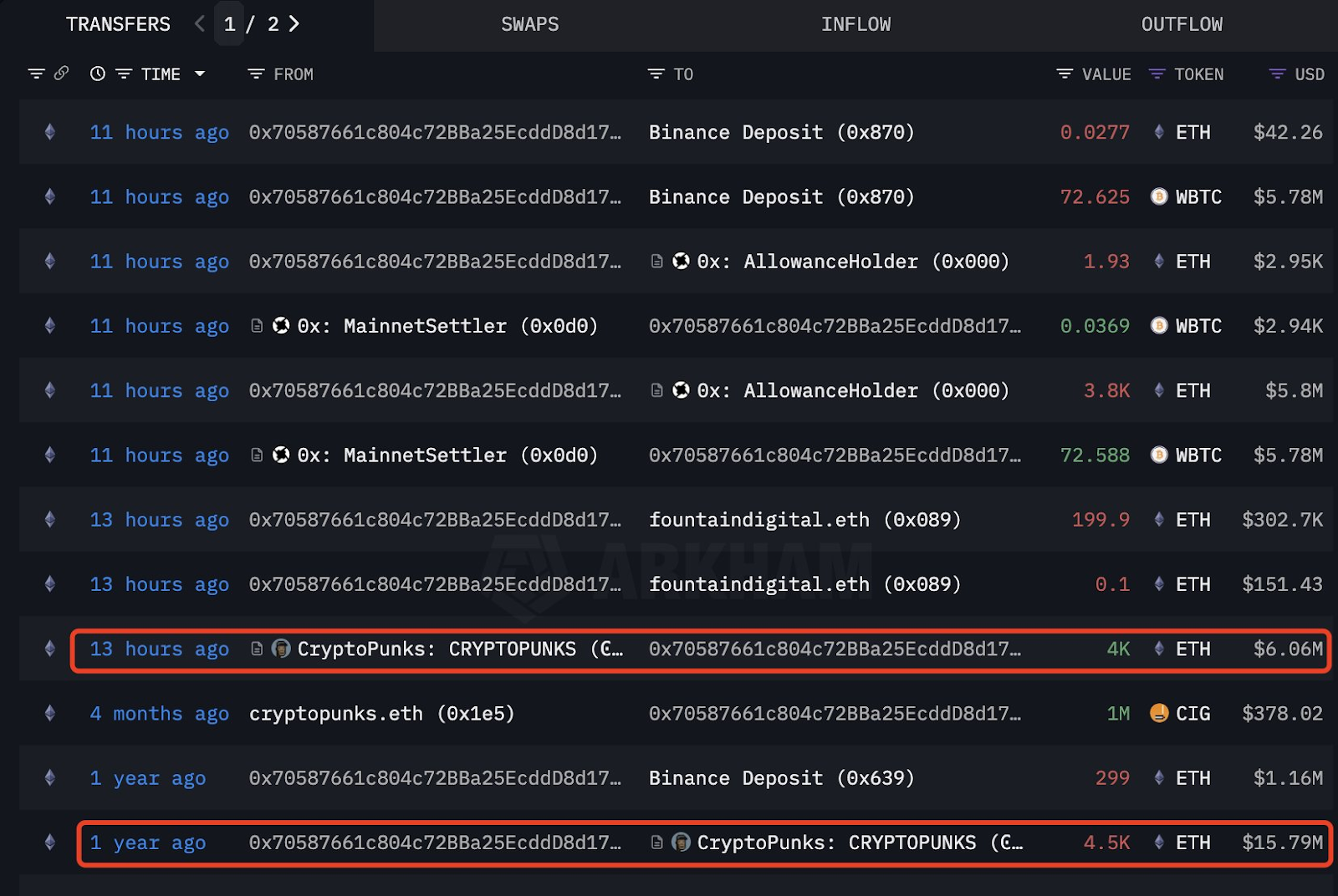Open cryptopunks.eth (0x1e5) sender link
This screenshot has height=896, width=1338.
pos(381,714)
